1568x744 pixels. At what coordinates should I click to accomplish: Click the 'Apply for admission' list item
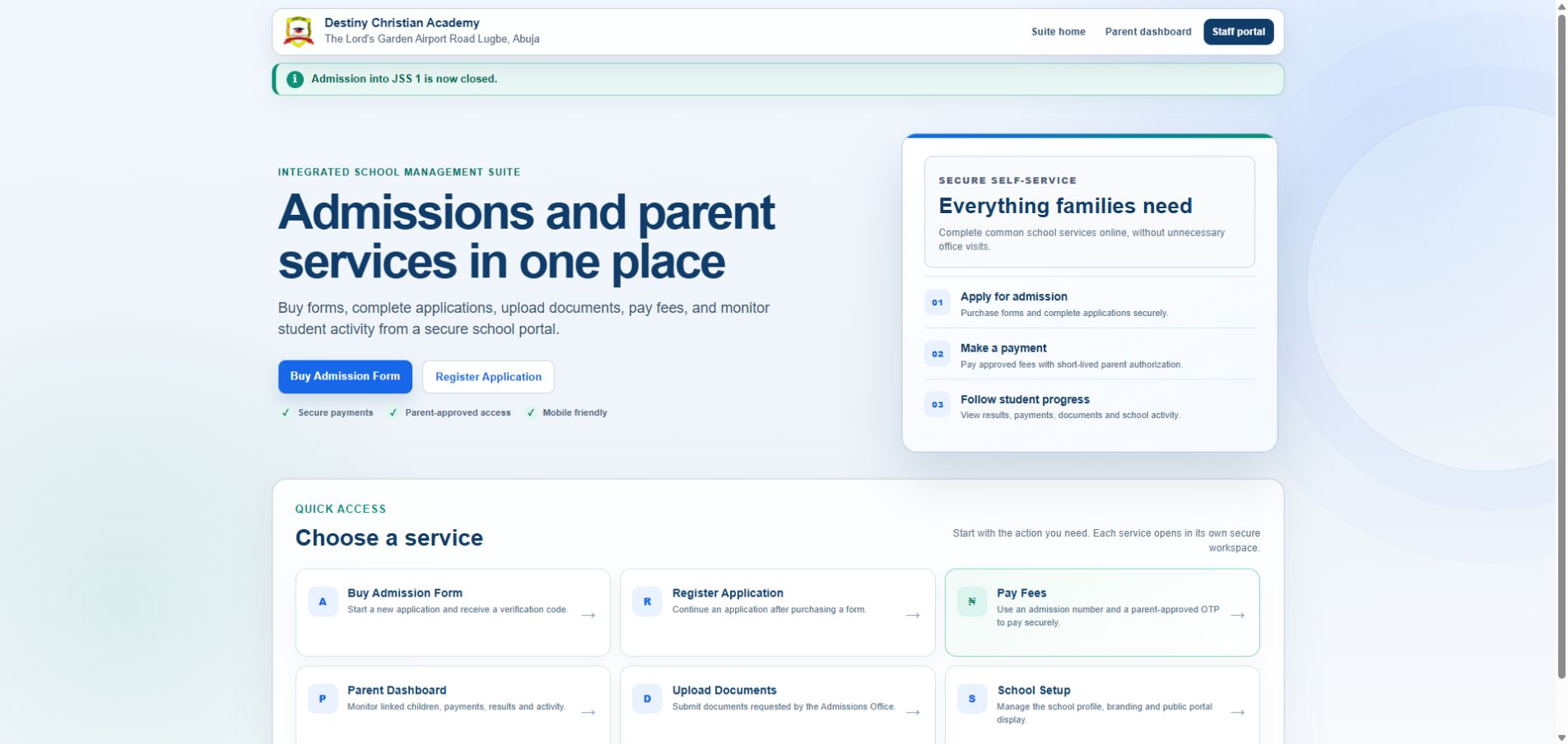pyautogui.click(x=1090, y=303)
